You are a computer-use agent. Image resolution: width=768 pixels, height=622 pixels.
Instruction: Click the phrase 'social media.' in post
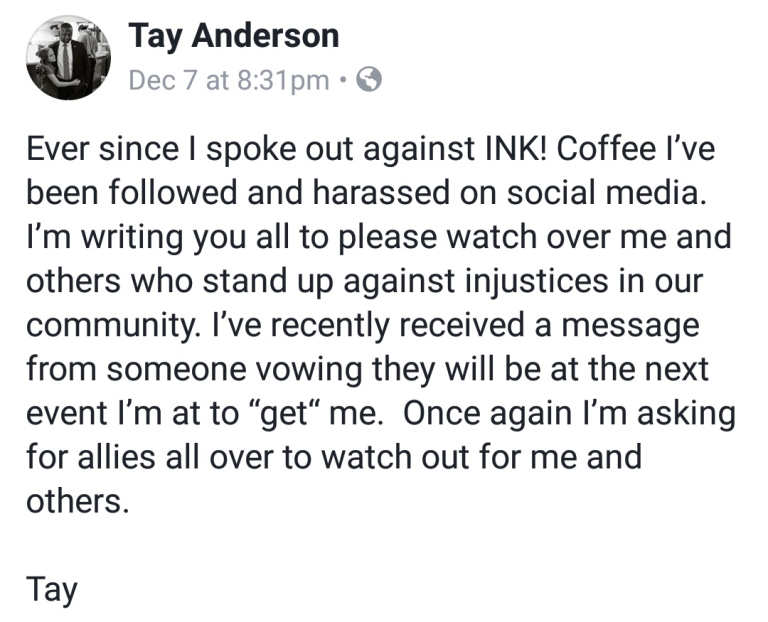607,192
